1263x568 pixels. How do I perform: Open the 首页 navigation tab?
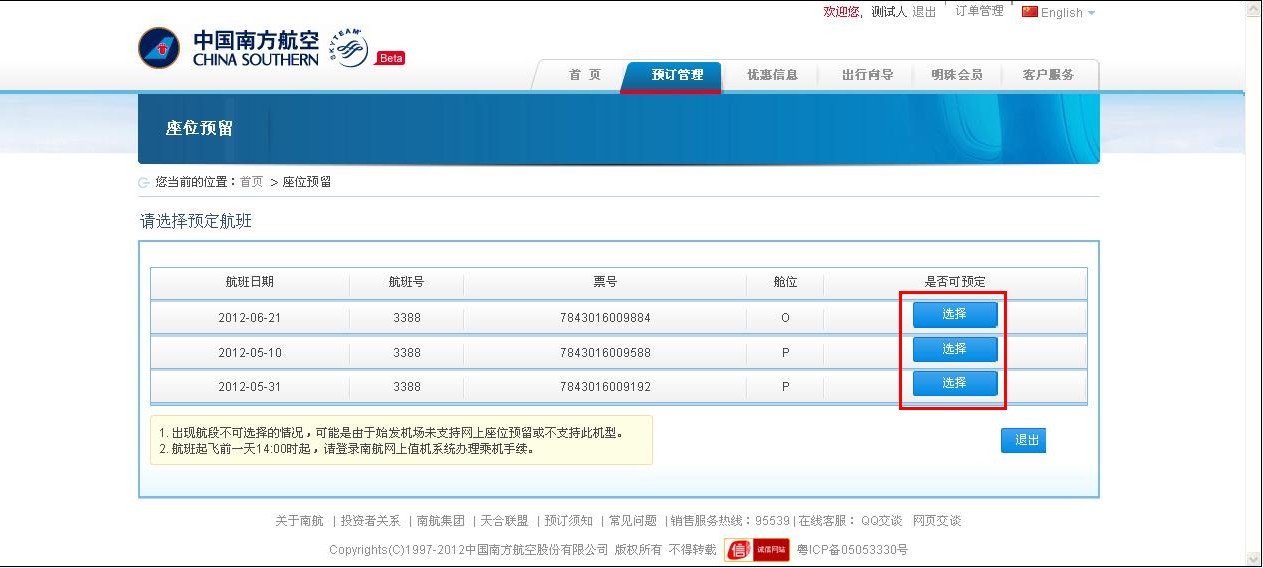coord(584,75)
